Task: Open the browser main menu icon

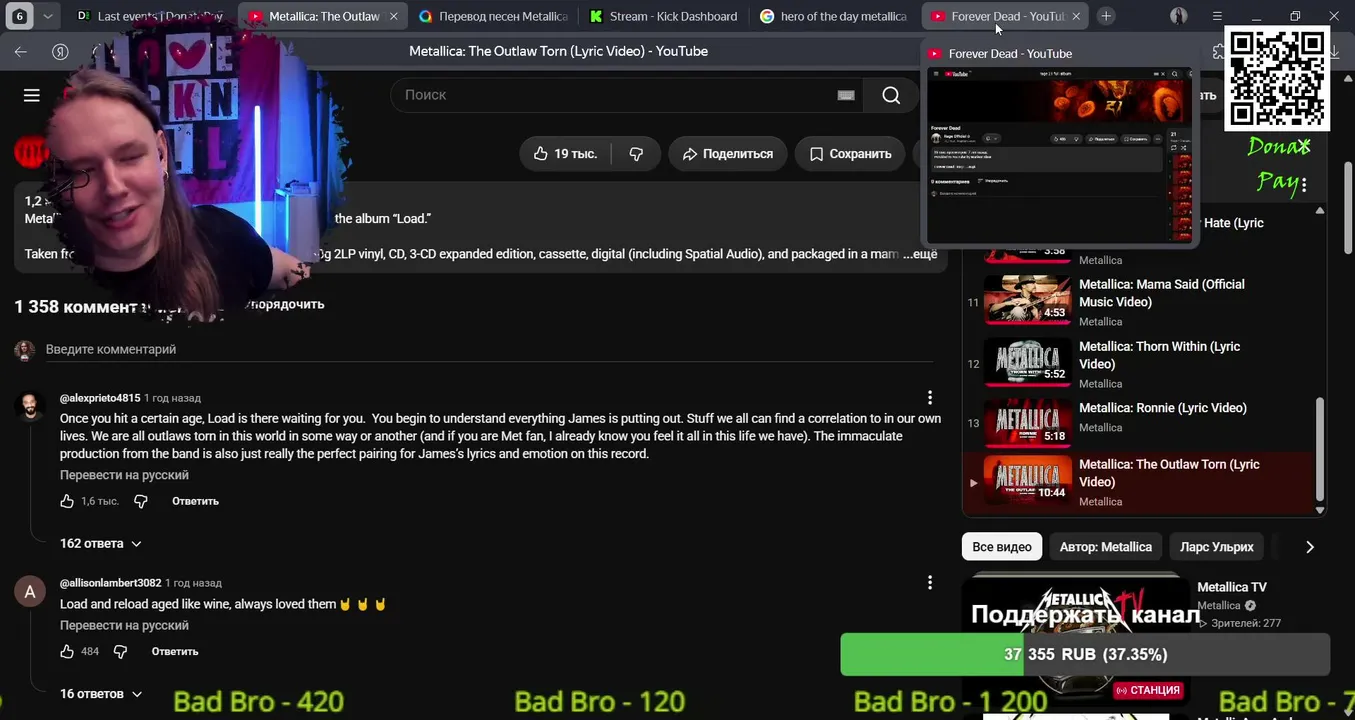Action: (x=1217, y=16)
